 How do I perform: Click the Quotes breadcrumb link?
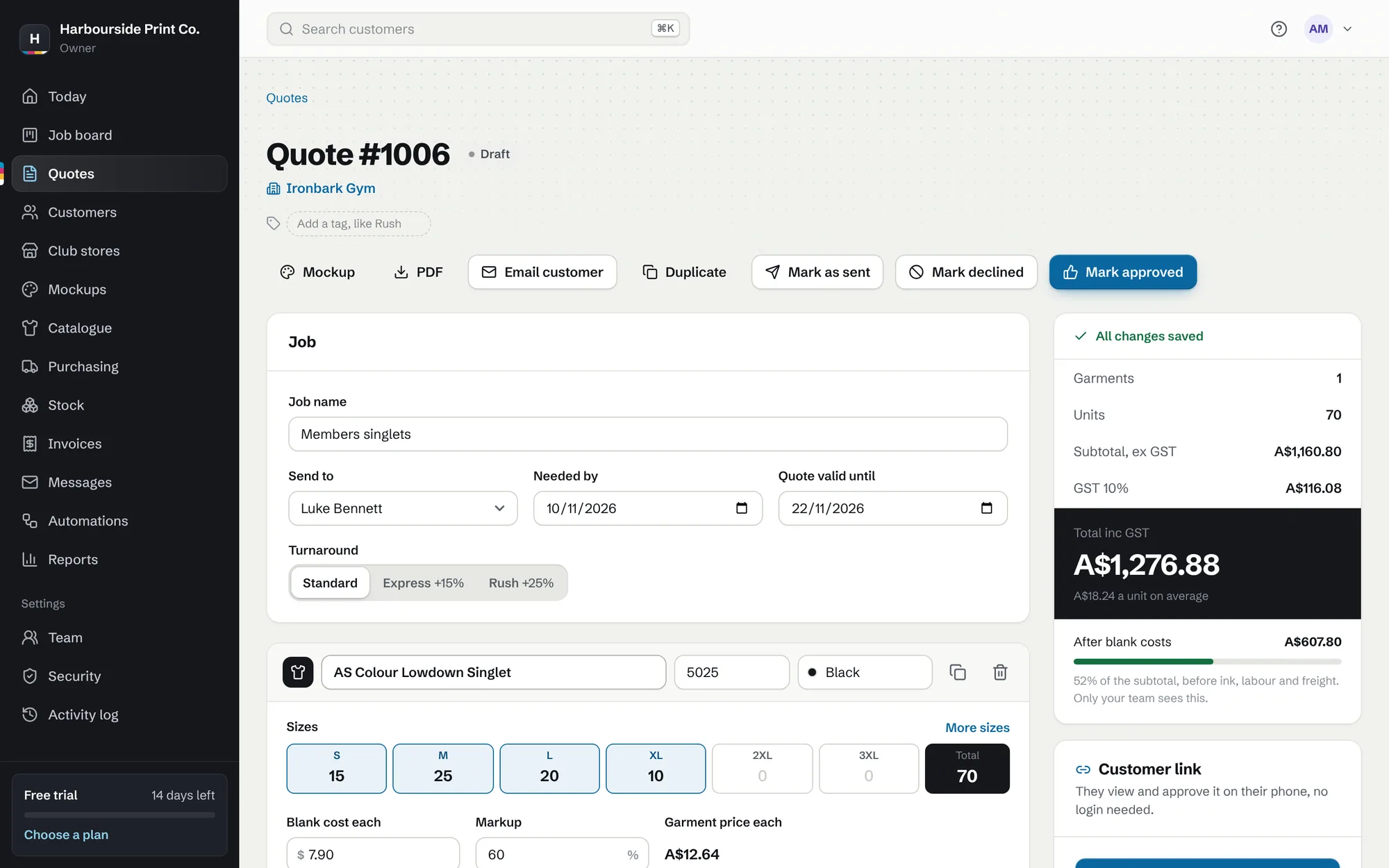(x=287, y=98)
